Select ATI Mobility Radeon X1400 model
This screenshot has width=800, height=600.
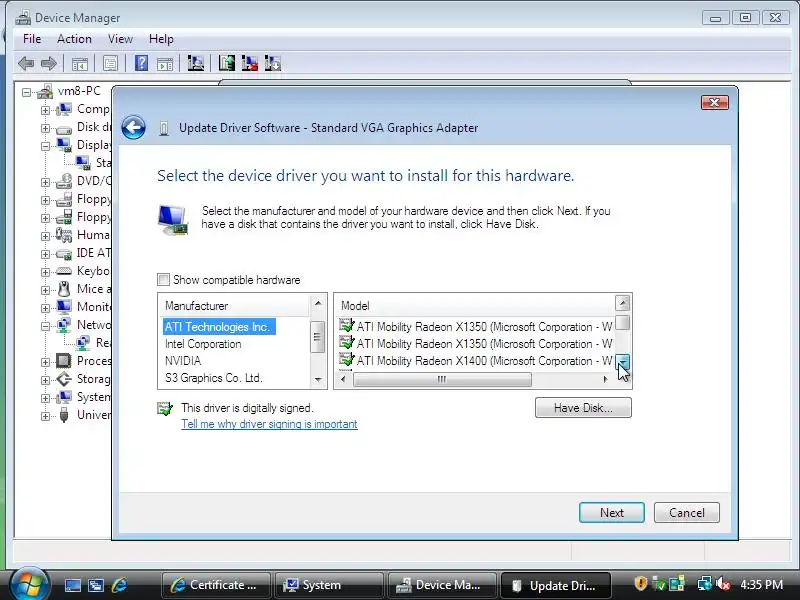[x=476, y=361]
